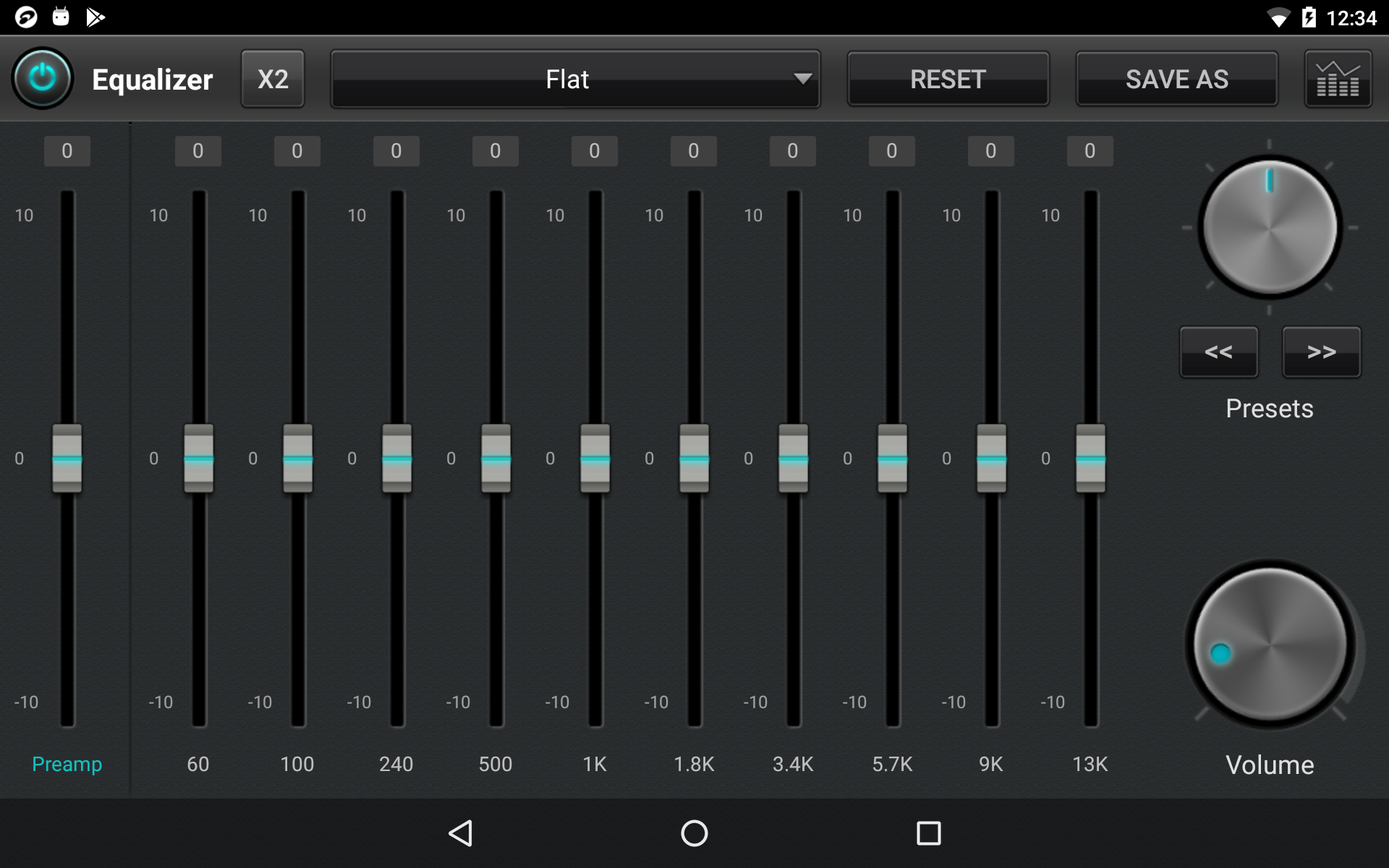The height and width of the screenshot is (868, 1389).
Task: Click the Preamp label
Action: click(67, 764)
